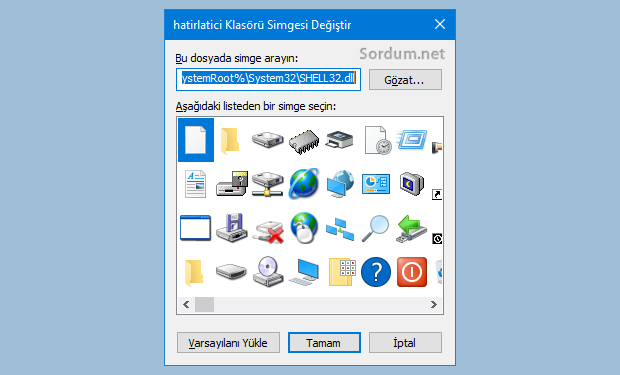Choose the folder with grid icon
The image size is (620, 375).
point(342,272)
